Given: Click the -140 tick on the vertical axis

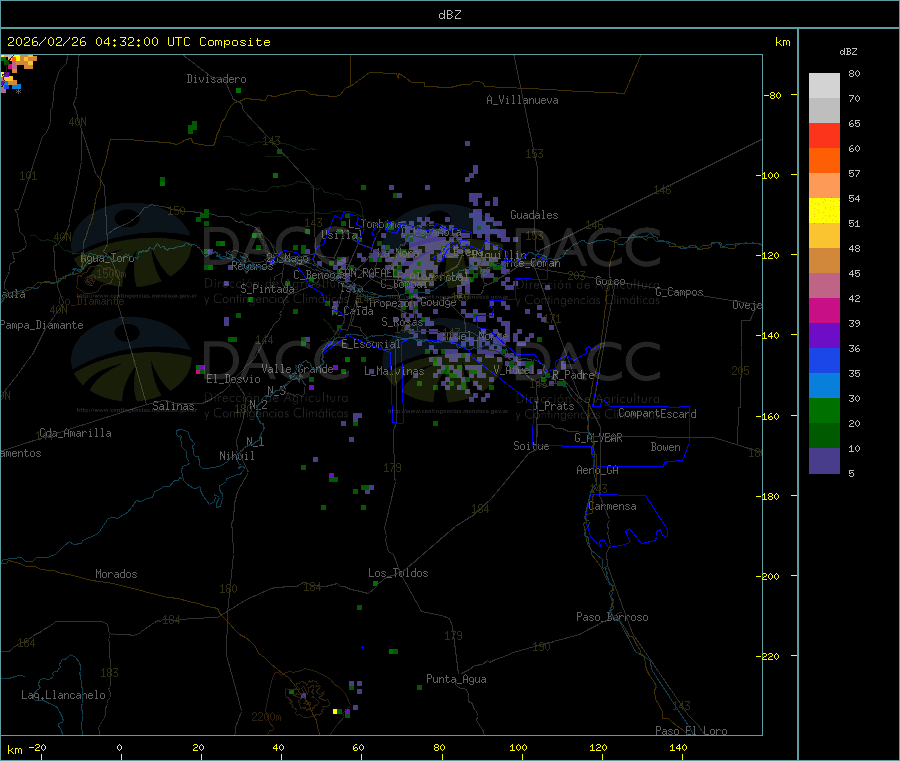Looking at the screenshot, I should point(769,335).
